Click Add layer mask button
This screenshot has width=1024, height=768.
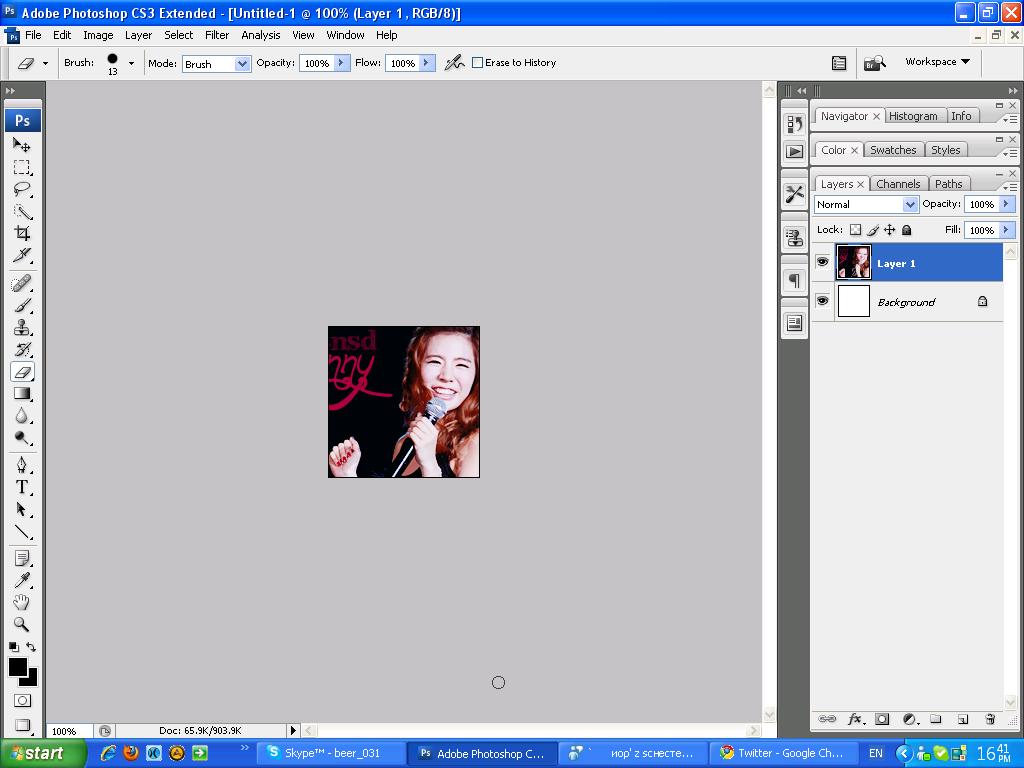tap(882, 719)
